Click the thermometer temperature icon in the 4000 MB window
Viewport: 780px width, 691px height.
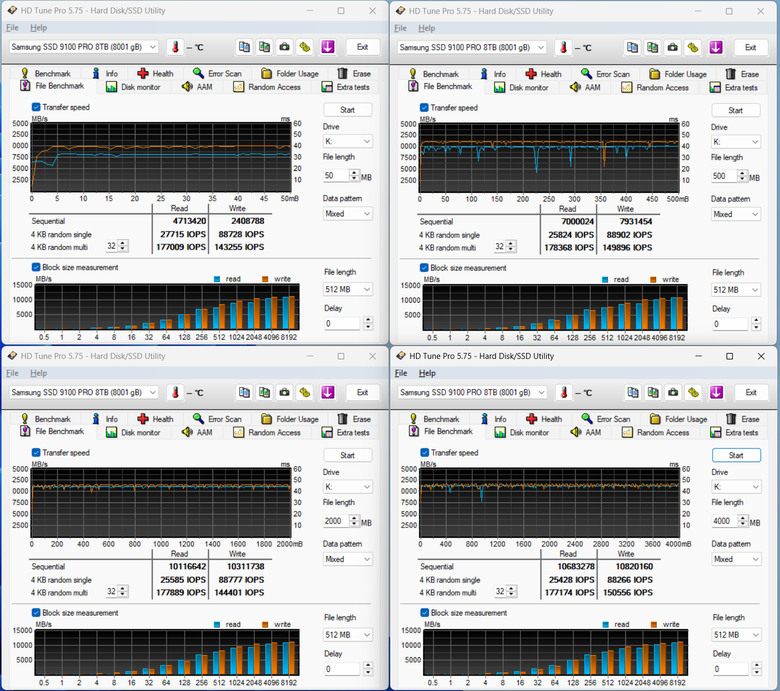pyautogui.click(x=564, y=392)
